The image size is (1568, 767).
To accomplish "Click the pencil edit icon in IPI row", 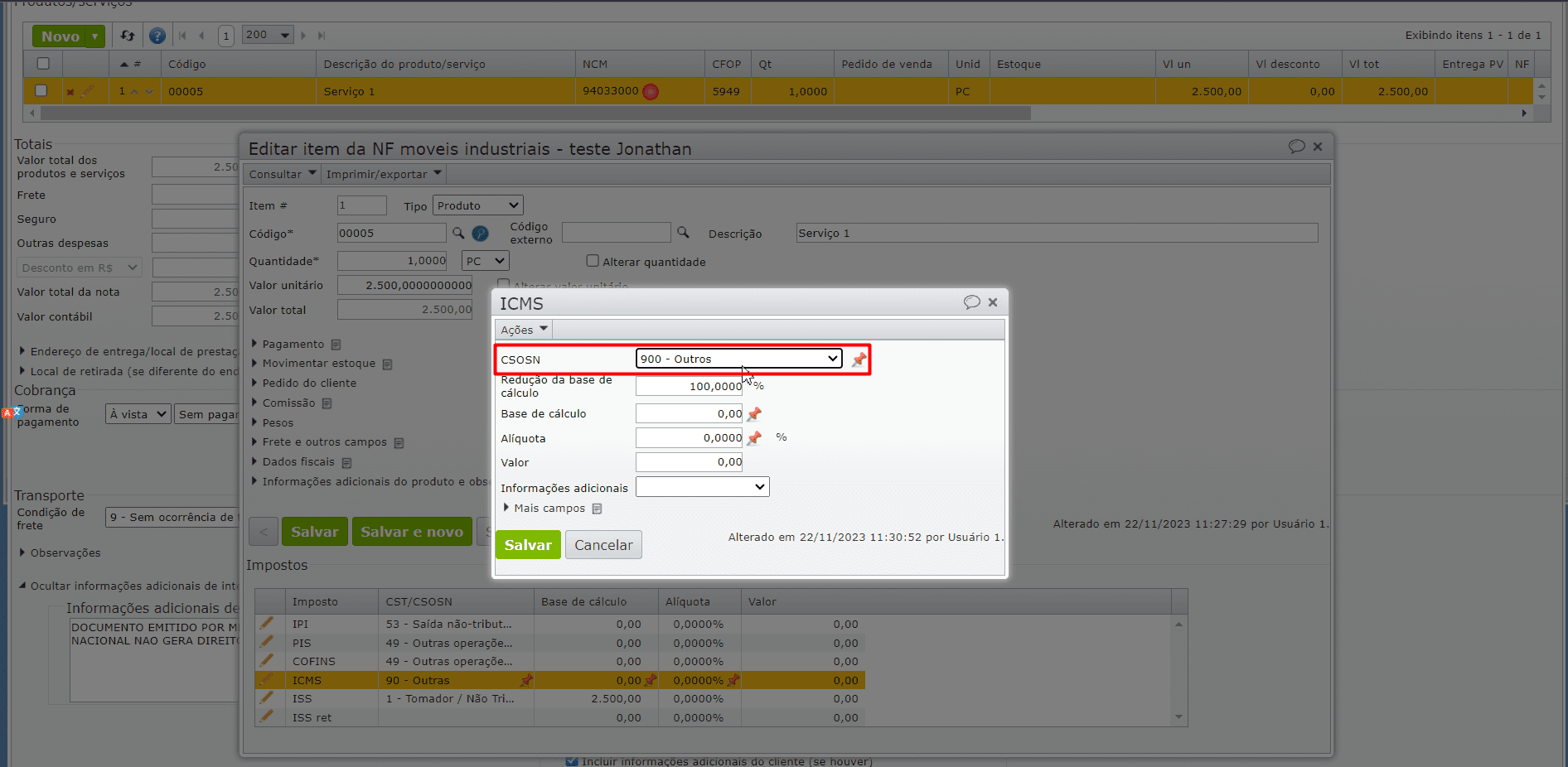I will [267, 624].
